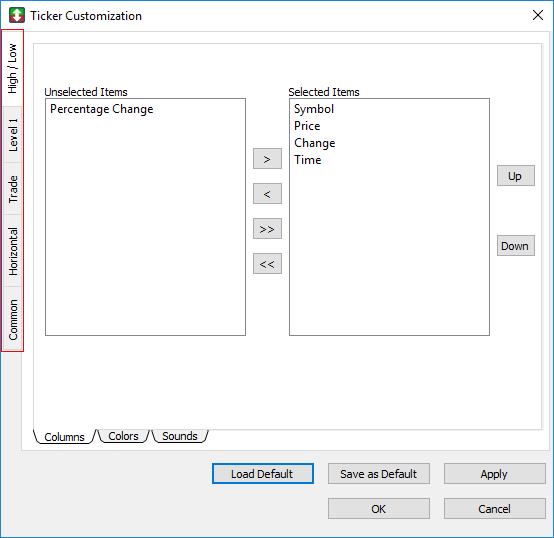The image size is (554, 538).
Task: Click the Ticker Customization app icon
Action: 17,16
